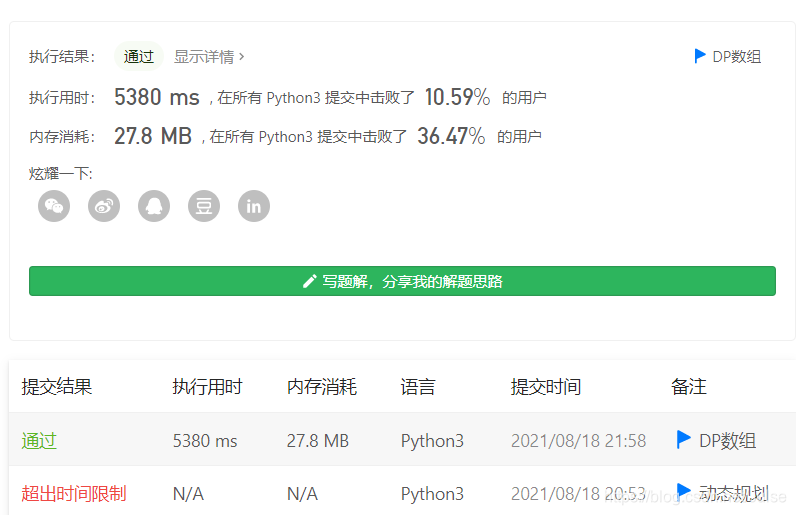Click the 提交结果 column header
796x515 pixels.
point(56,387)
